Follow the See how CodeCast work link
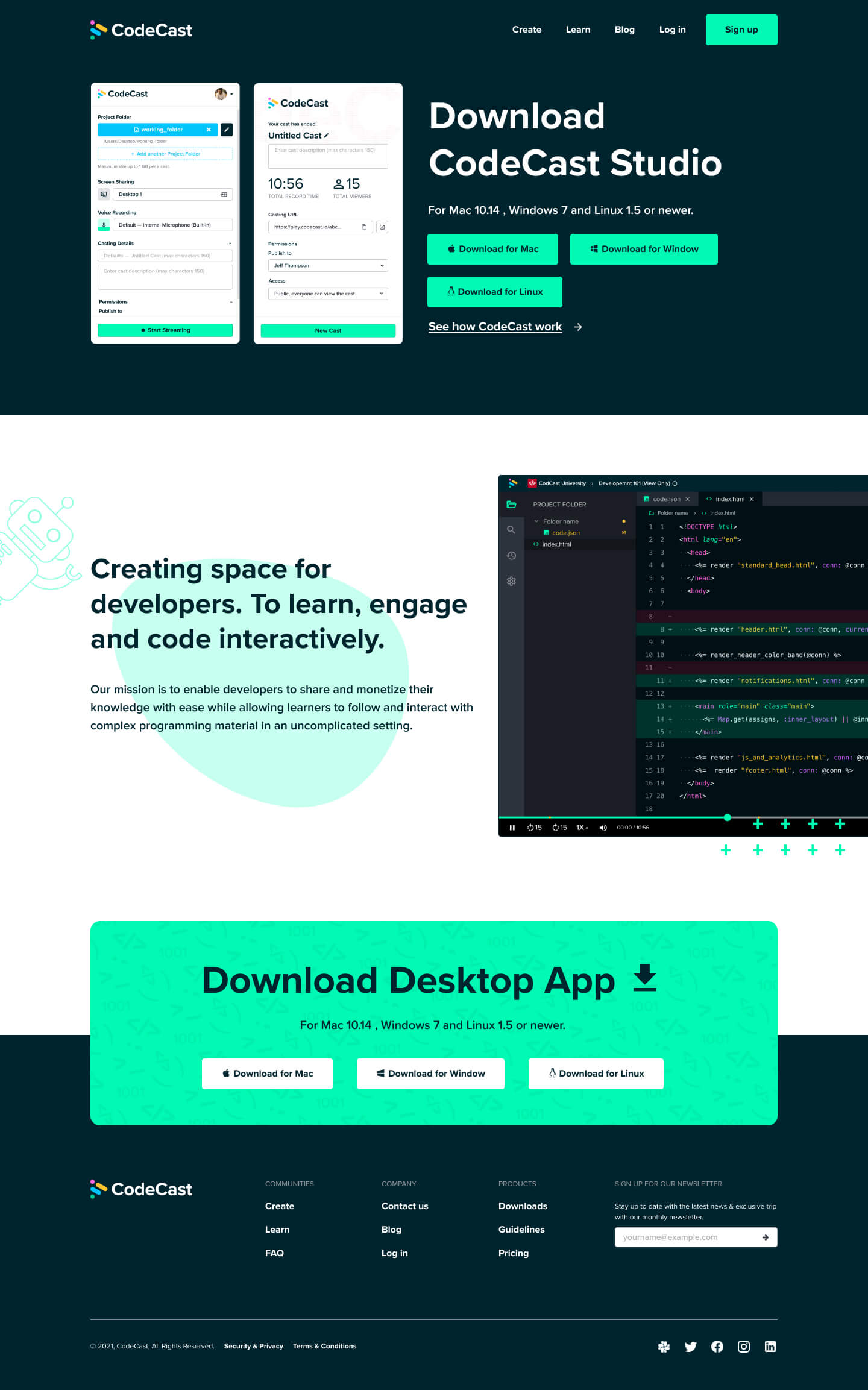Viewport: 868px width, 1390px height. 495,327
